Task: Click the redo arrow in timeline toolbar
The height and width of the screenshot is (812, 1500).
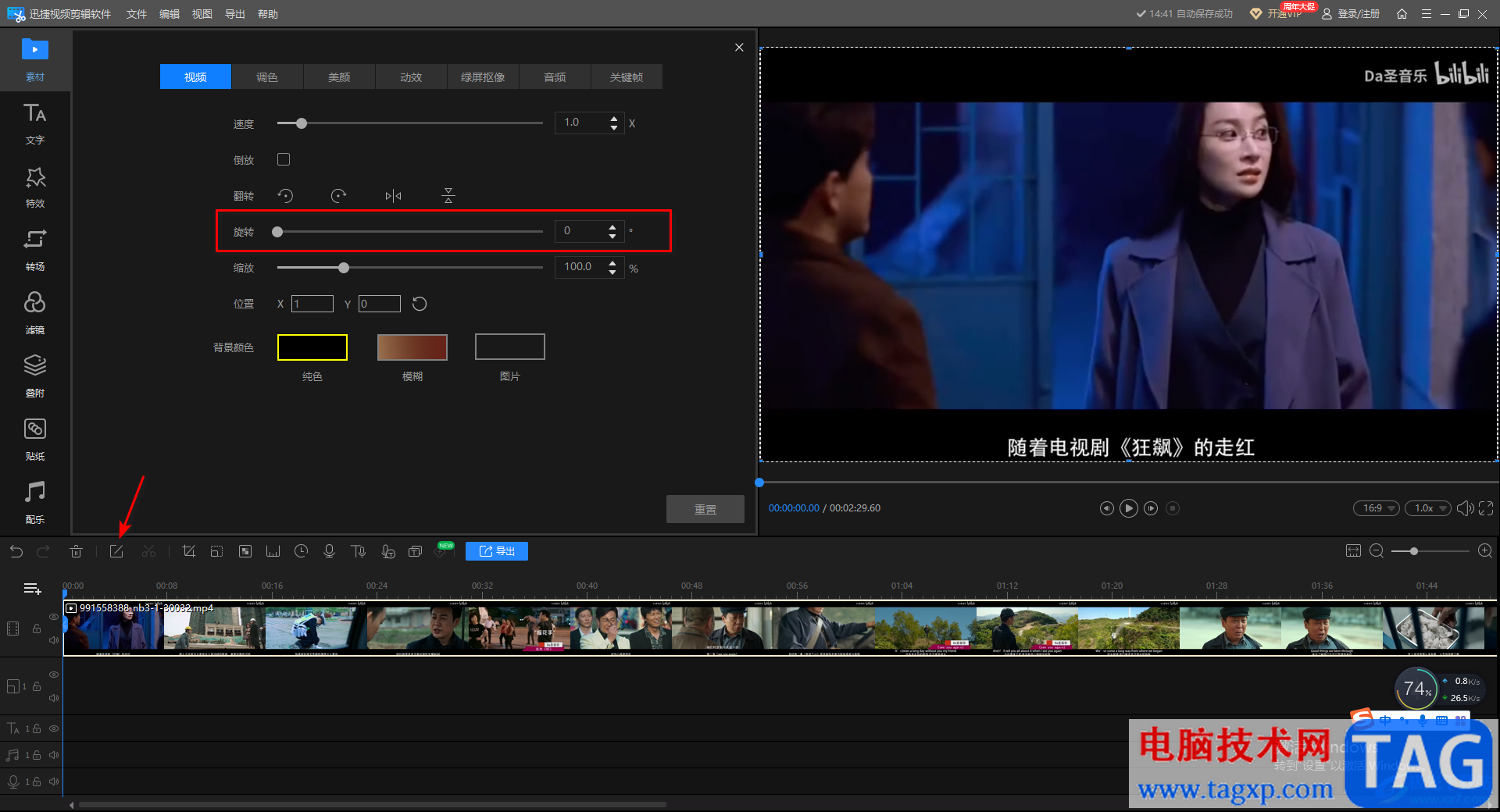Action: [44, 551]
